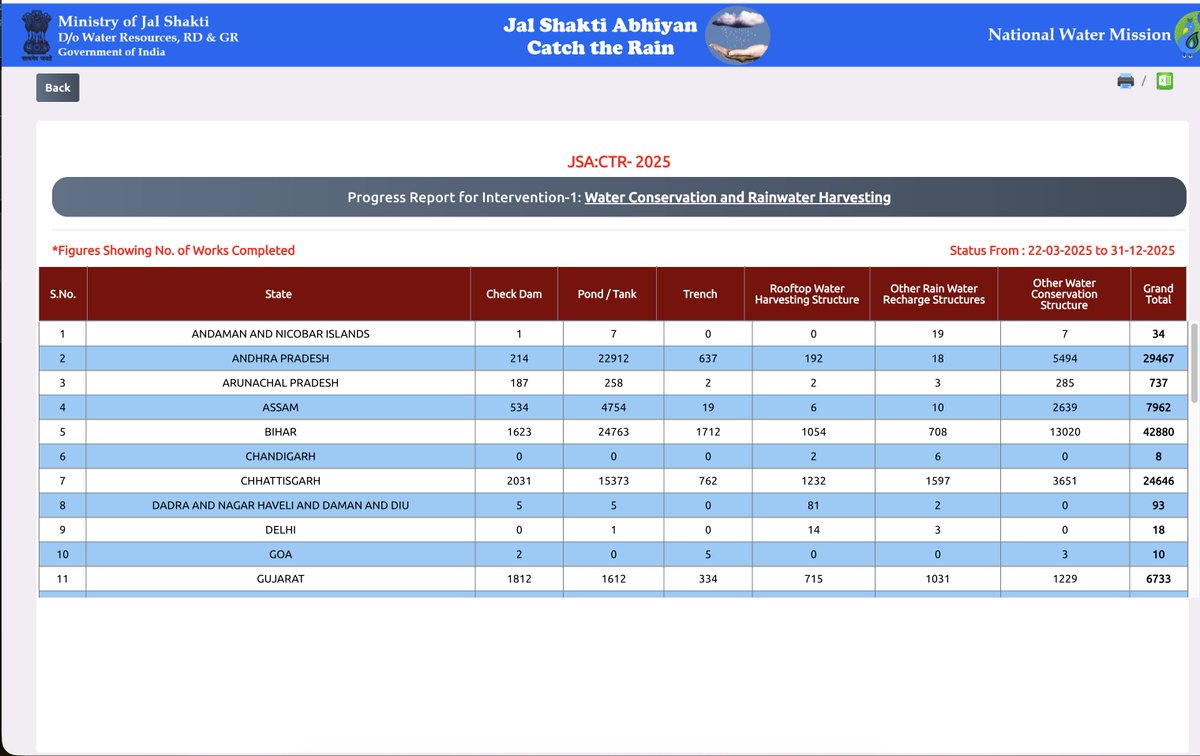Select the DELHI state cell
This screenshot has height=756, width=1200.
[x=280, y=530]
